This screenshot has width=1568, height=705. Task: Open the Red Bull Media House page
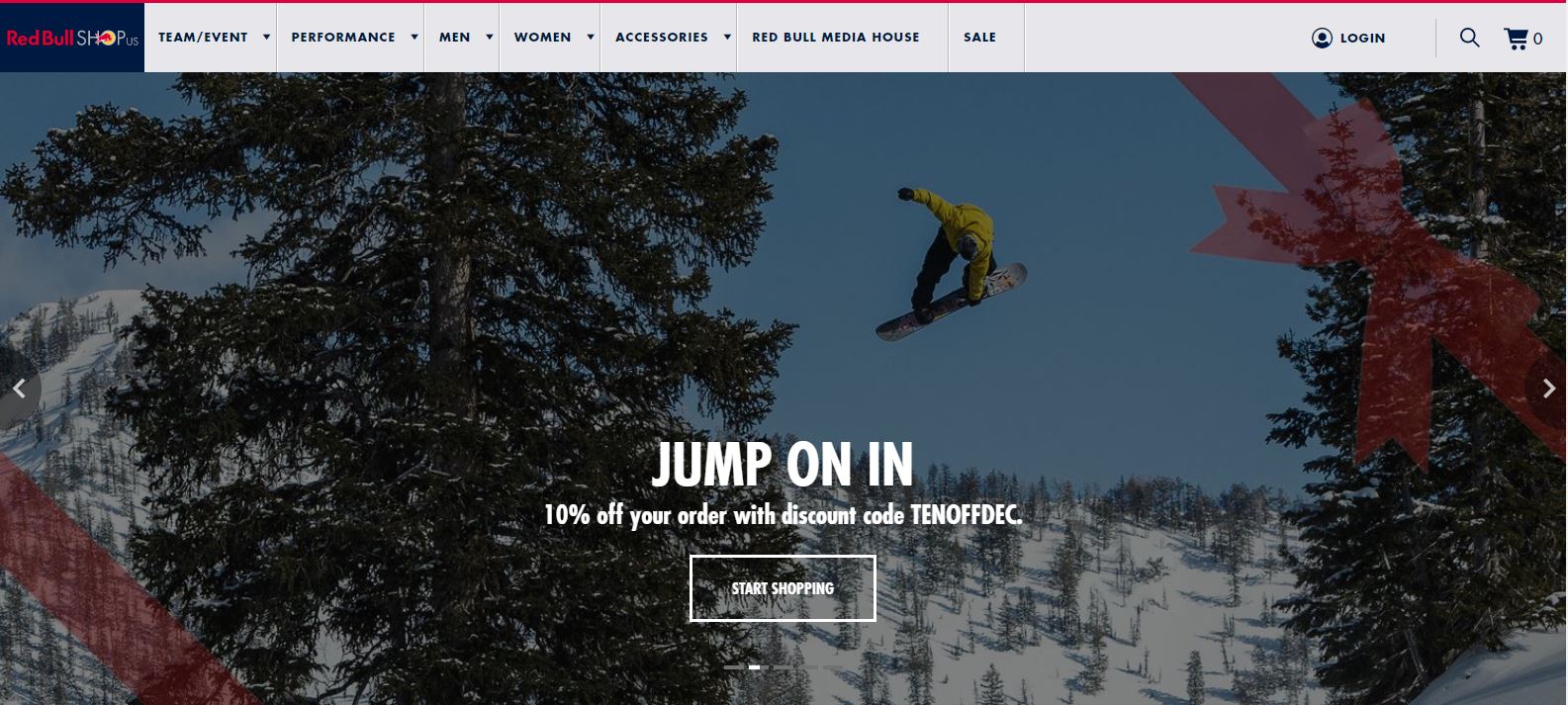836,38
